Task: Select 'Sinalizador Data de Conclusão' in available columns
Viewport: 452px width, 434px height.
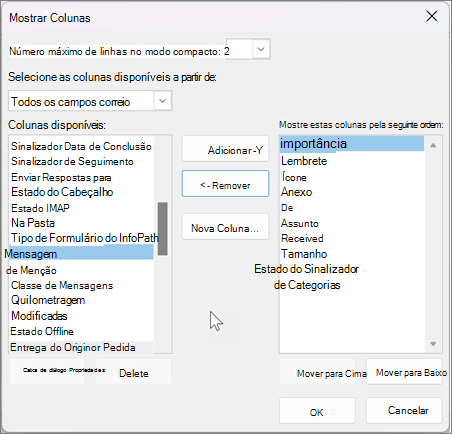Action: tap(81, 146)
